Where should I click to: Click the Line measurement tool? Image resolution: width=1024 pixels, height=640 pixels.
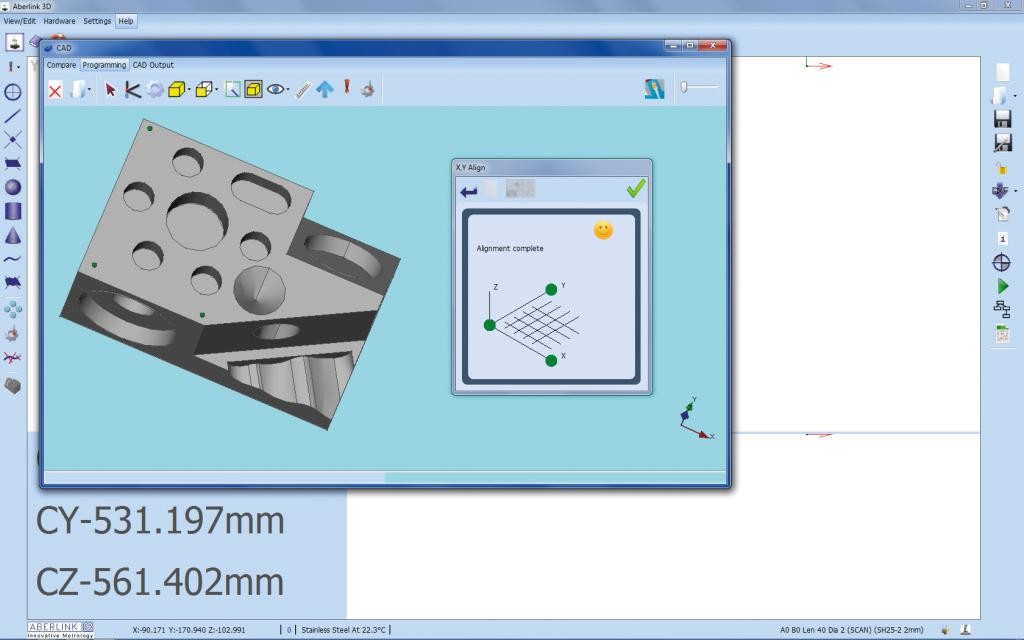[13, 116]
